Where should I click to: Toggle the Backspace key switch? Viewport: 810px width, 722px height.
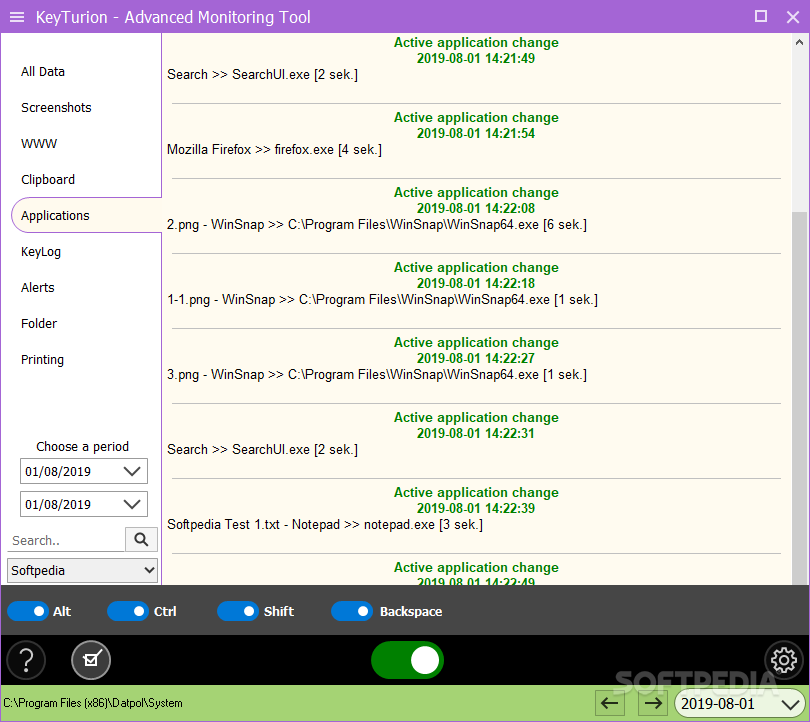(352, 611)
